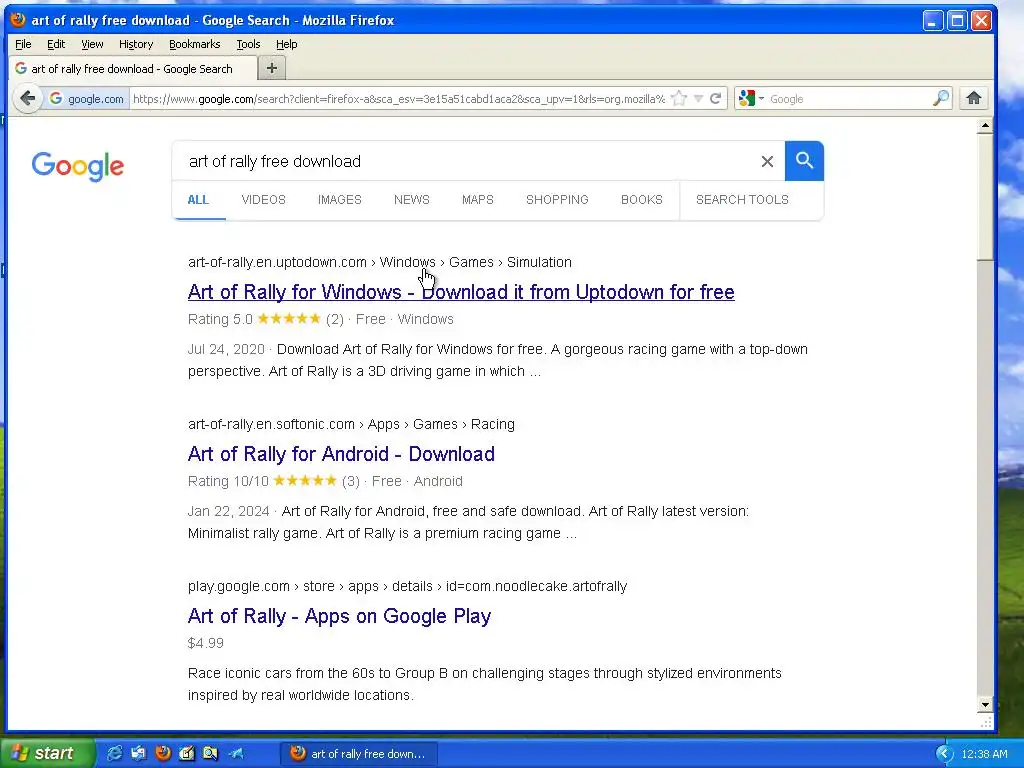Clear the Google query with the X icon
The image size is (1024, 768).
pyautogui.click(x=767, y=161)
